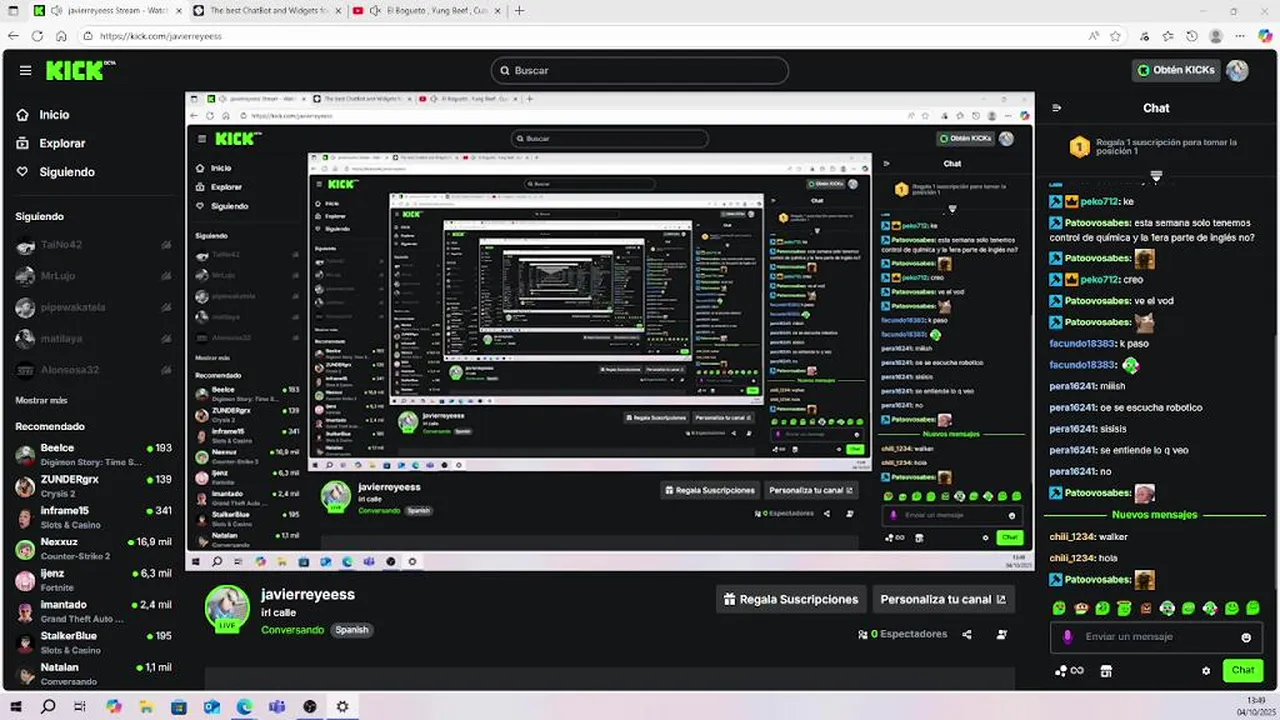Image resolution: width=1280 pixels, height=720 pixels.
Task: Open browser history icon
Action: click(1192, 36)
